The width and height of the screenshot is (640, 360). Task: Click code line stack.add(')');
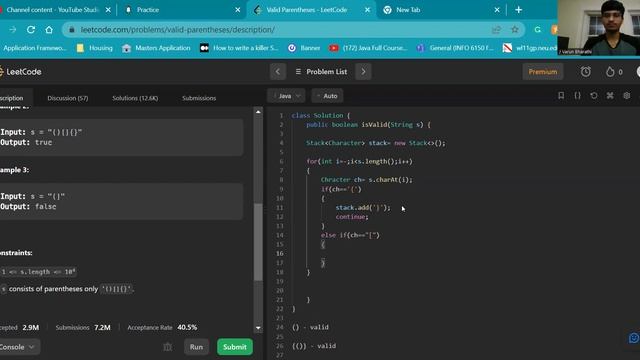pyautogui.click(x=363, y=208)
